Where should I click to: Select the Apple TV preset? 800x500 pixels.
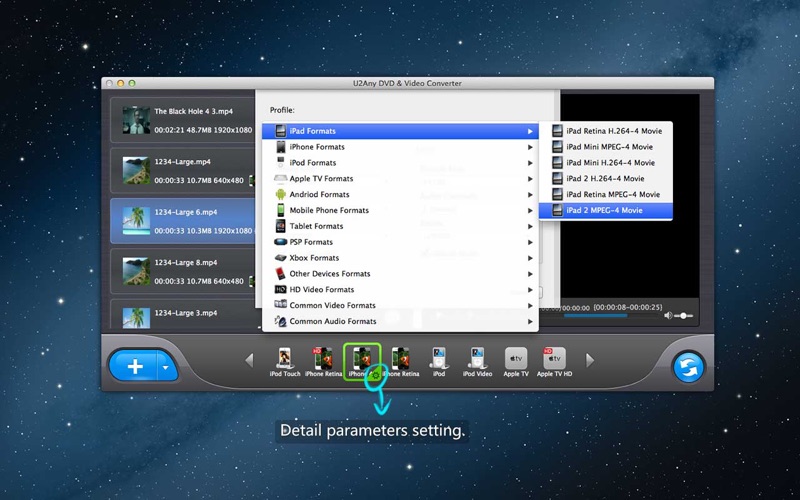(x=516, y=362)
